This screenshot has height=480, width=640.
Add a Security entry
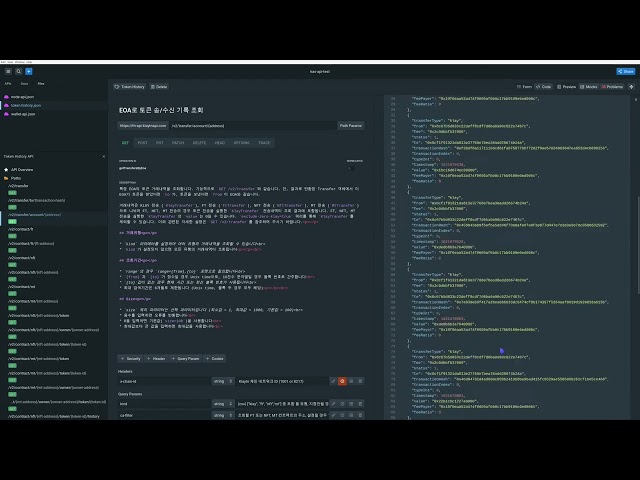pos(131,359)
